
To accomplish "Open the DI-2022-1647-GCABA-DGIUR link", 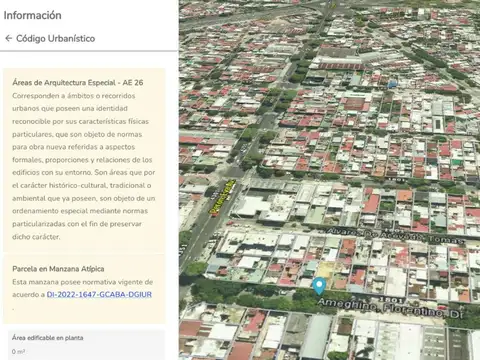I will pos(99,295).
